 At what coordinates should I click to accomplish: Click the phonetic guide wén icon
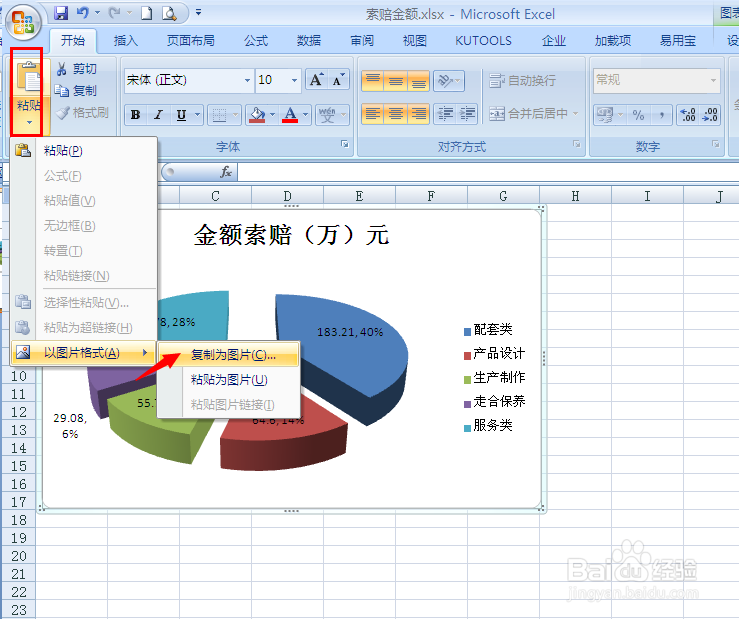(327, 115)
